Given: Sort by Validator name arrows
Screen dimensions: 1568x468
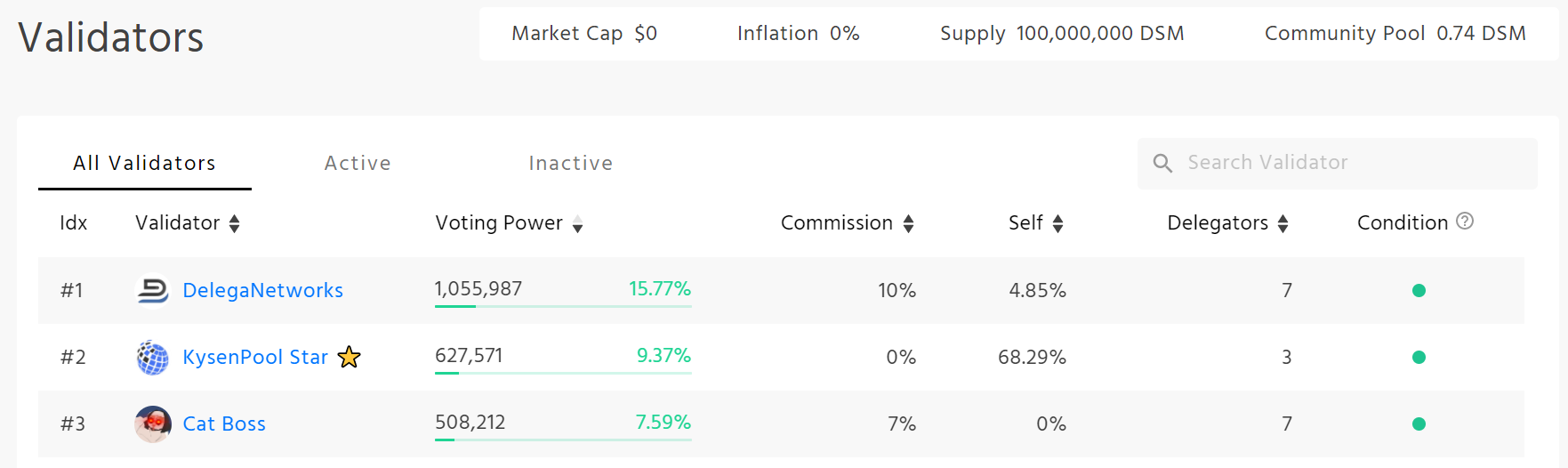Looking at the screenshot, I should 234,223.
